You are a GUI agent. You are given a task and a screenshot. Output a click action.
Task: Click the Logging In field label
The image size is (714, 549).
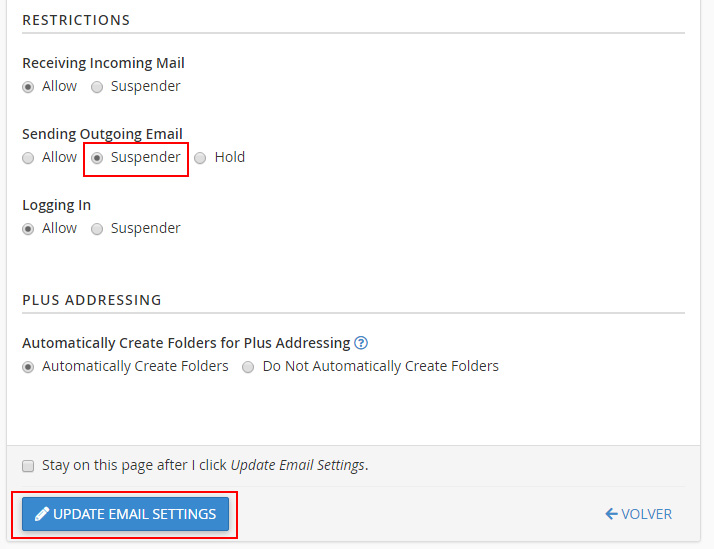point(56,205)
